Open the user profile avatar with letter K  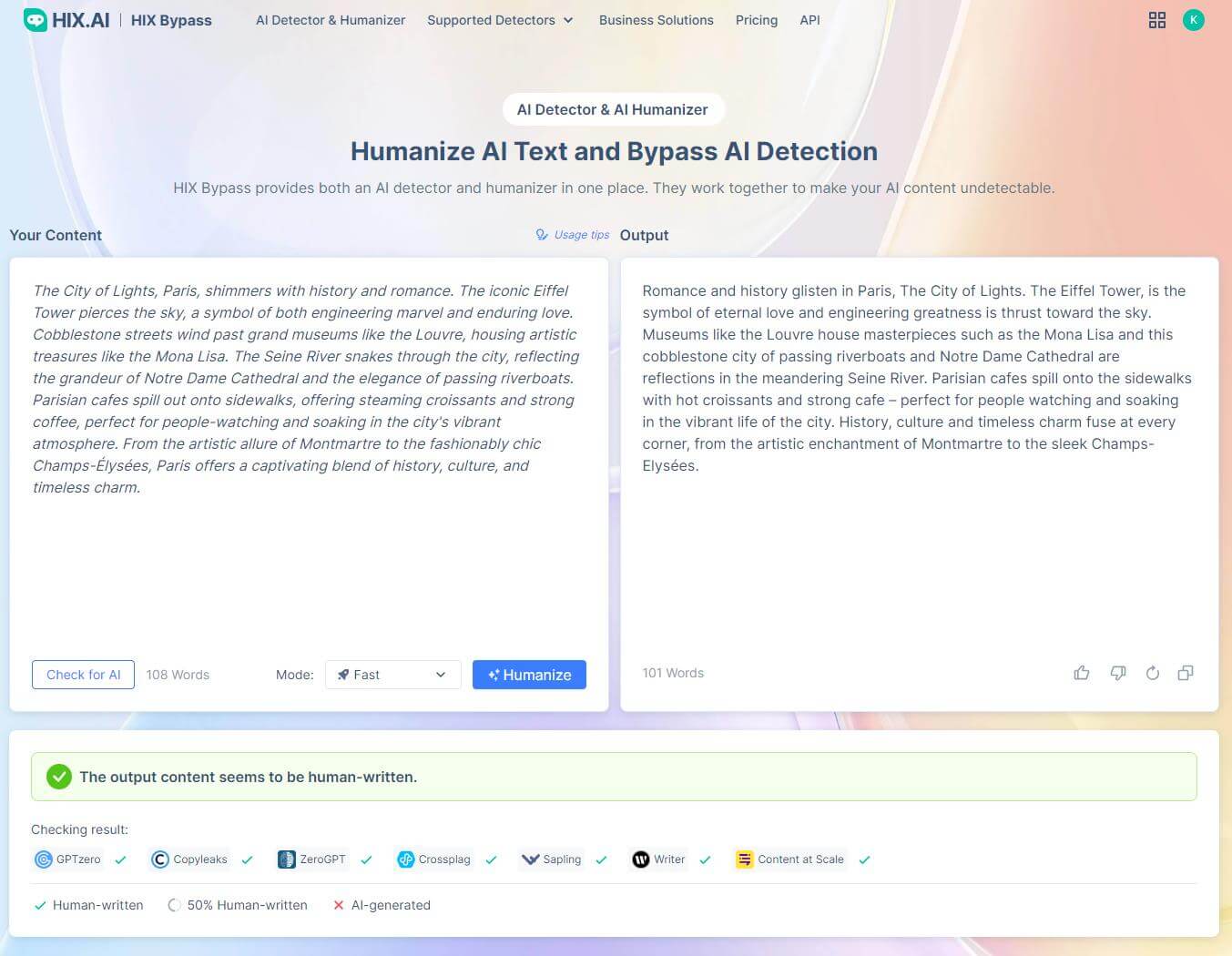[1194, 19]
